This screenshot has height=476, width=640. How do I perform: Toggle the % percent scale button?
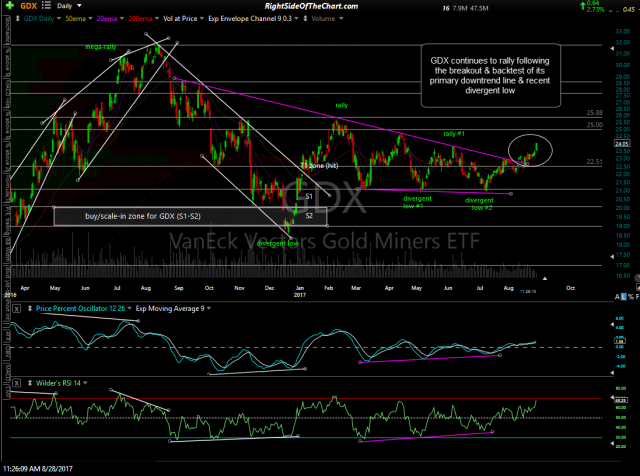click(631, 297)
